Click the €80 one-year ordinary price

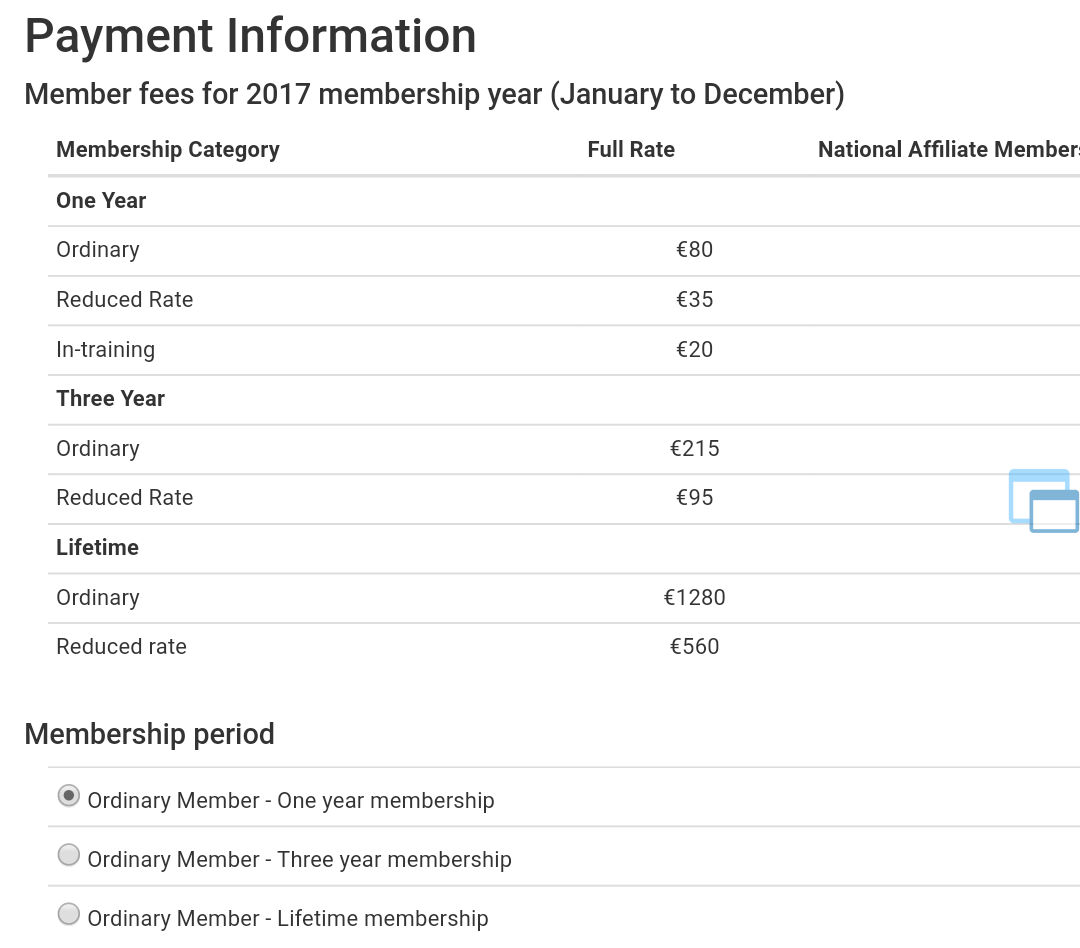(x=694, y=249)
